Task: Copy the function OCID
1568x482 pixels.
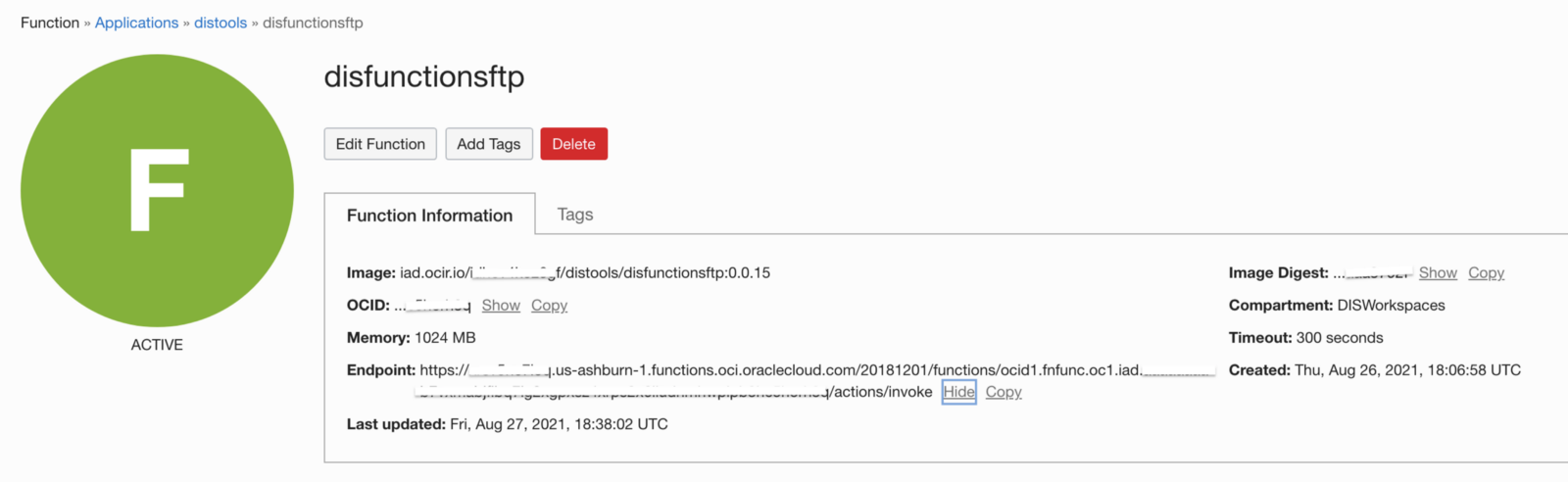Action: tap(549, 306)
